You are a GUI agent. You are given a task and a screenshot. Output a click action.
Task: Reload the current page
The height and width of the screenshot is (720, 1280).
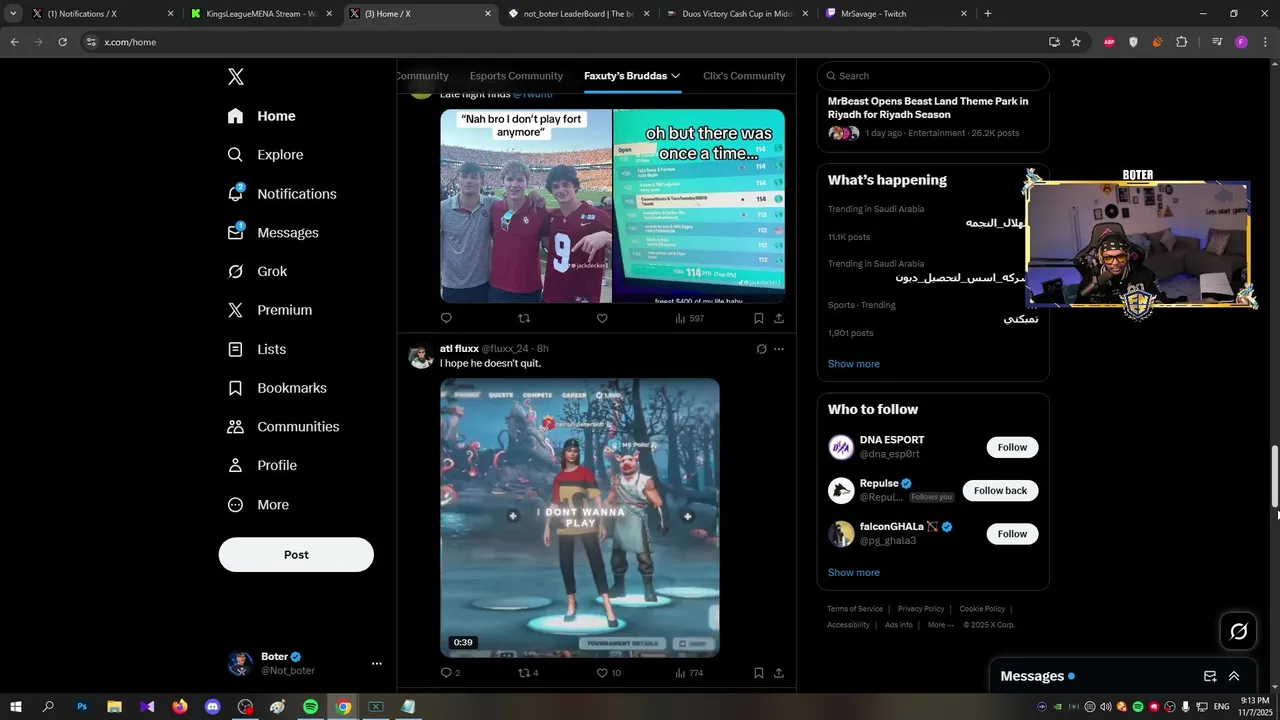[x=62, y=42]
